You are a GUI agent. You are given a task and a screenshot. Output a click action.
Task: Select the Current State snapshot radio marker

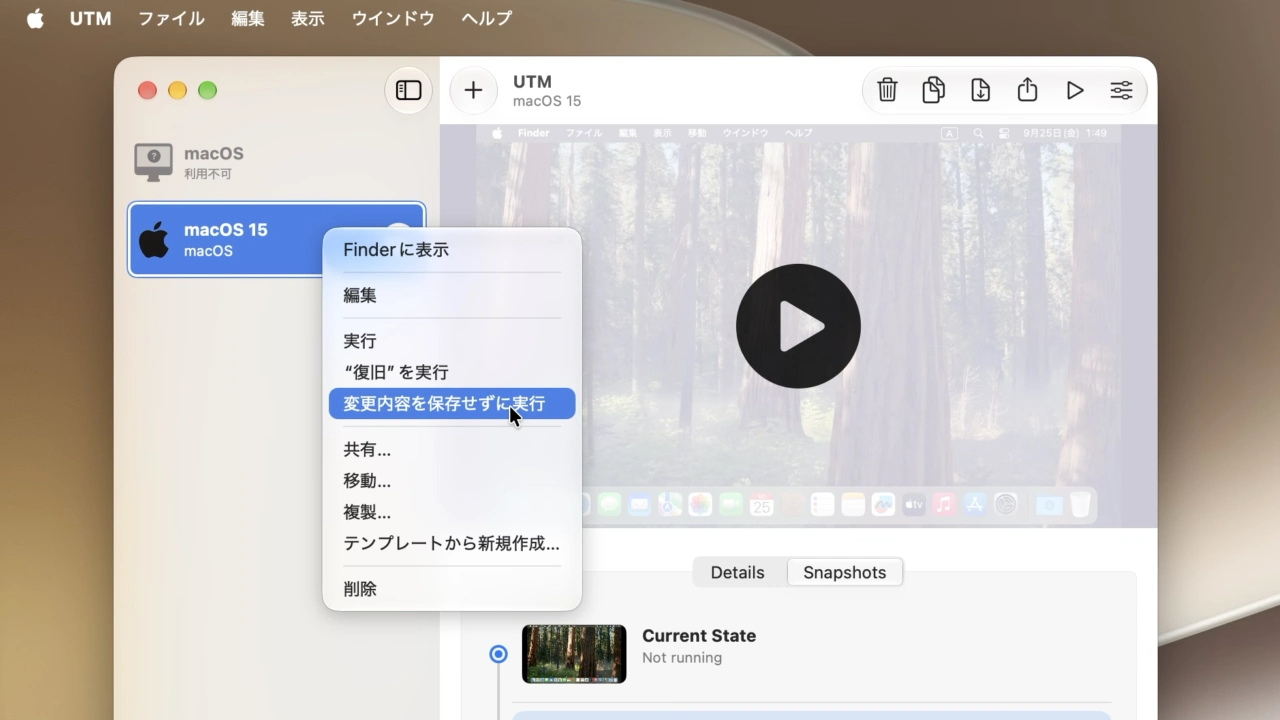click(498, 654)
